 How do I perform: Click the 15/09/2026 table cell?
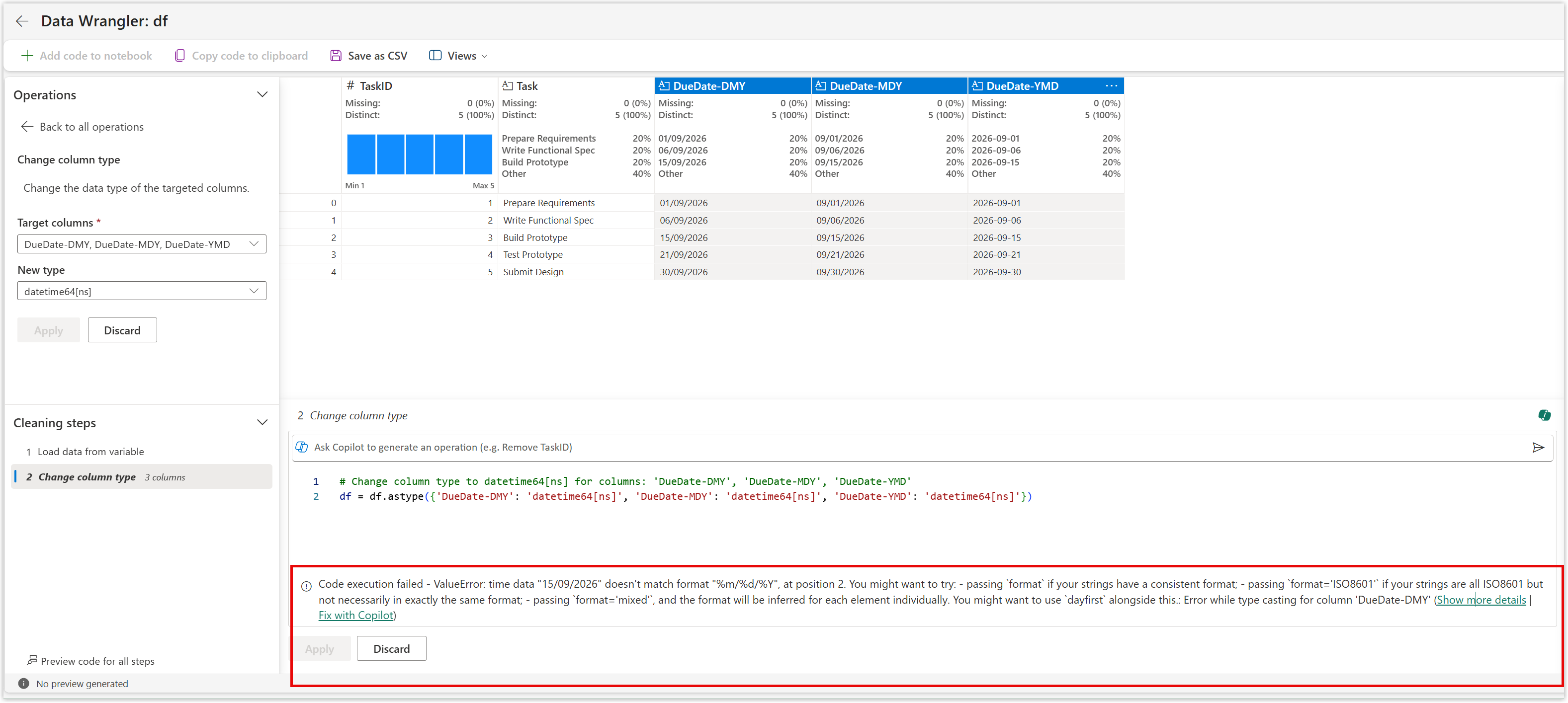732,238
